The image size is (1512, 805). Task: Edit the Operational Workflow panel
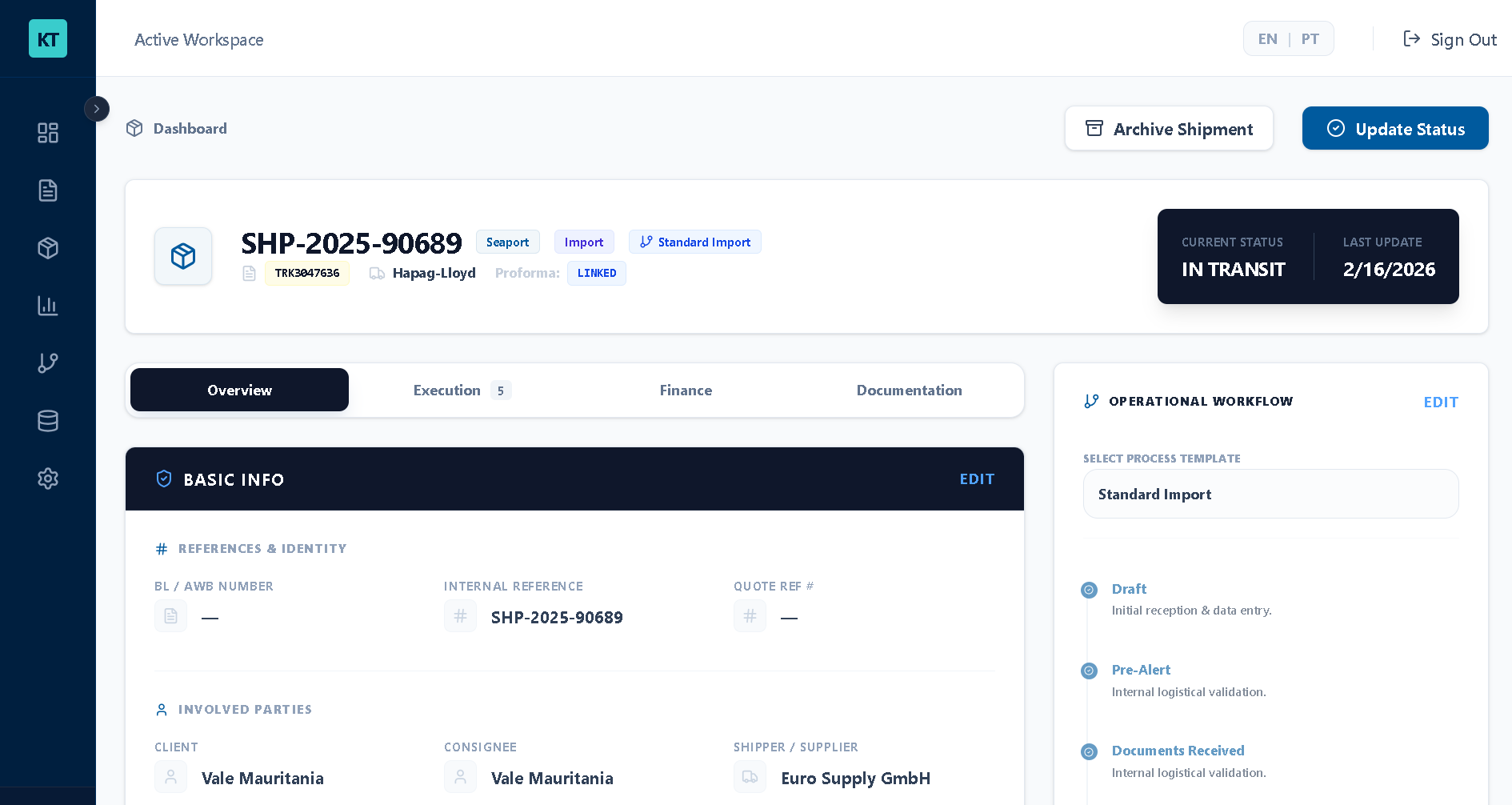[x=1441, y=402]
